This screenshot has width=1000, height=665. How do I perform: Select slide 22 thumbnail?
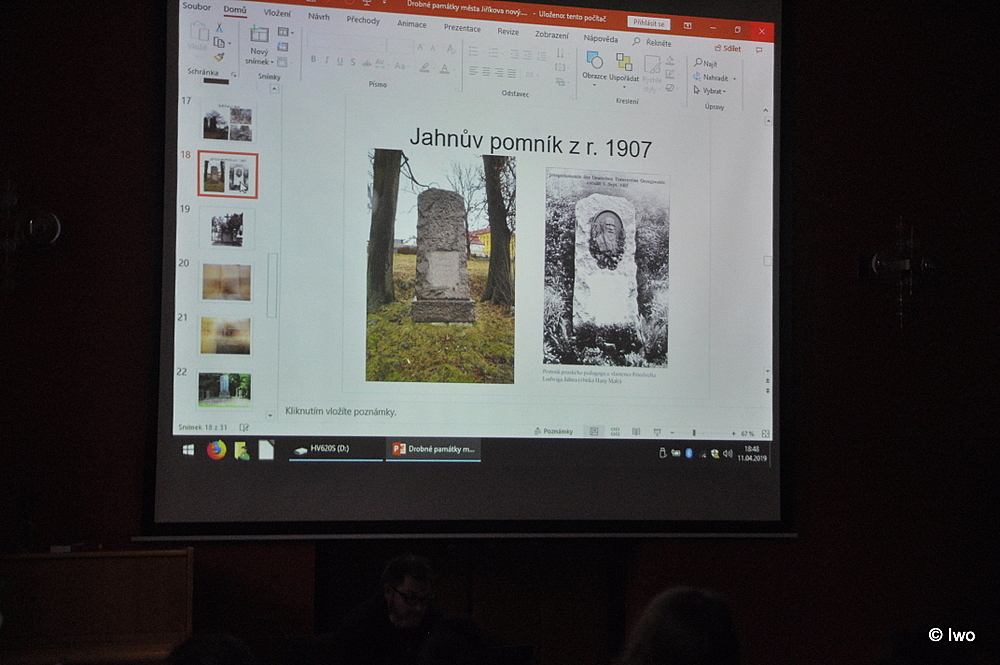tap(224, 390)
